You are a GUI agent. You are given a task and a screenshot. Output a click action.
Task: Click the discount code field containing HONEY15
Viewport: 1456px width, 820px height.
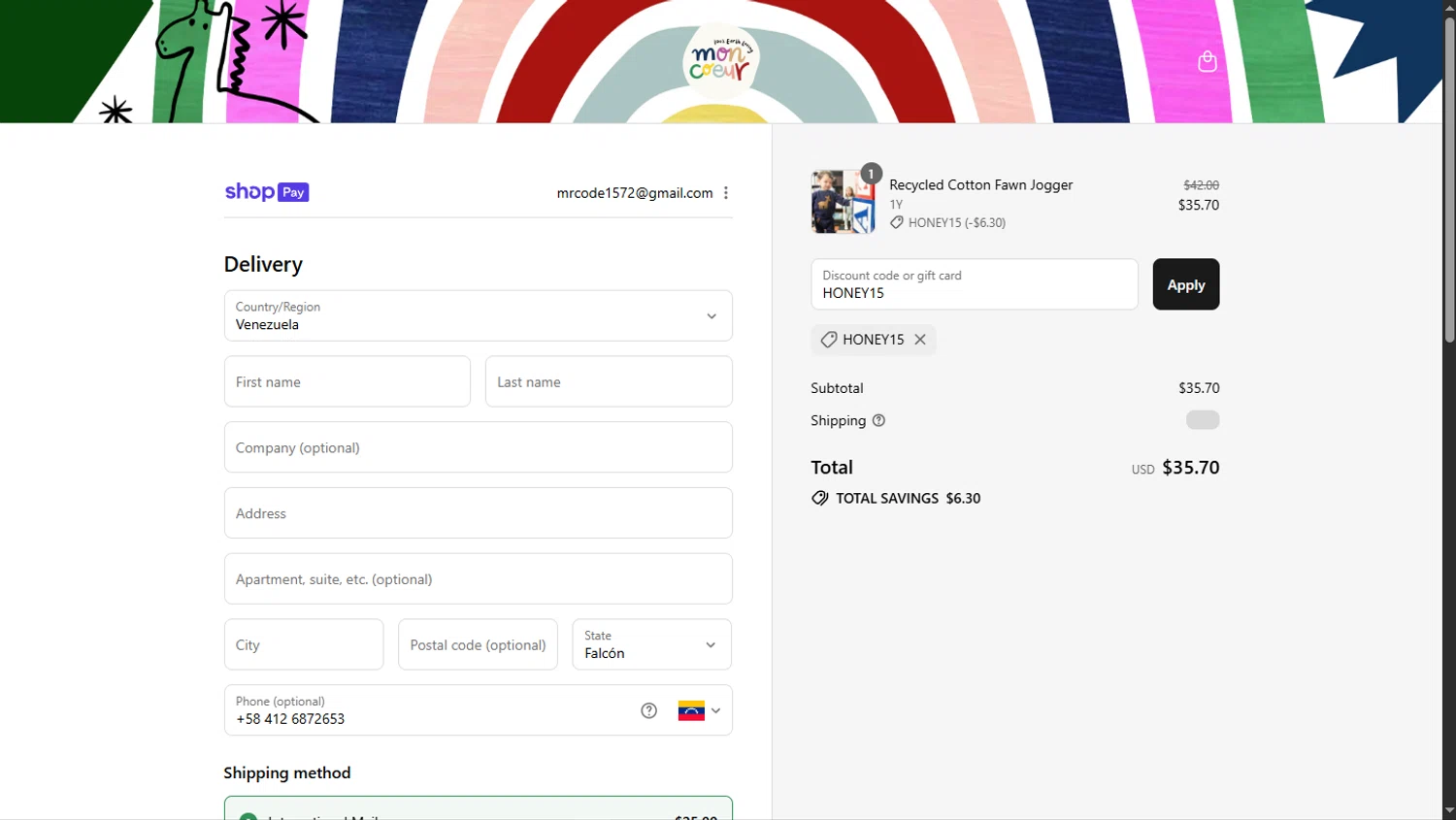coord(975,284)
